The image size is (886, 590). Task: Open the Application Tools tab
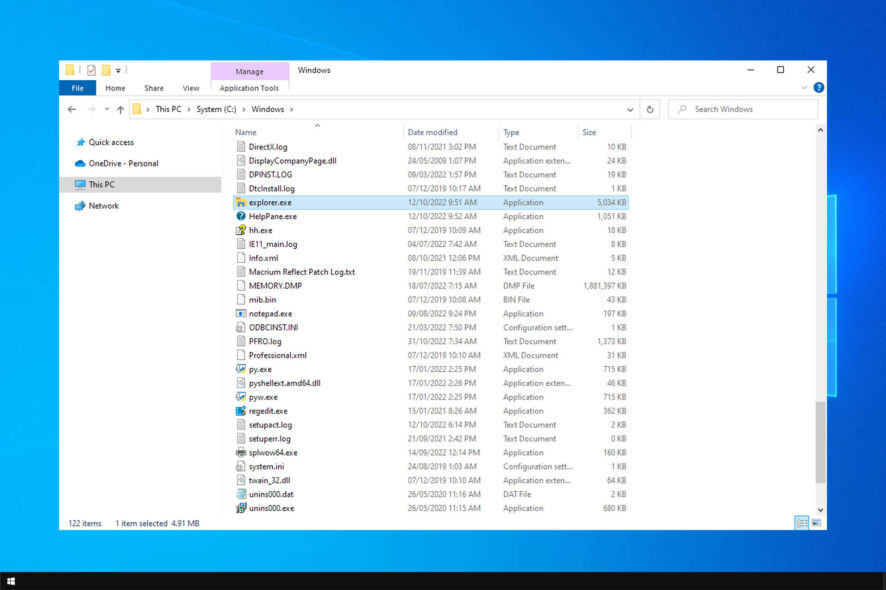[x=249, y=88]
